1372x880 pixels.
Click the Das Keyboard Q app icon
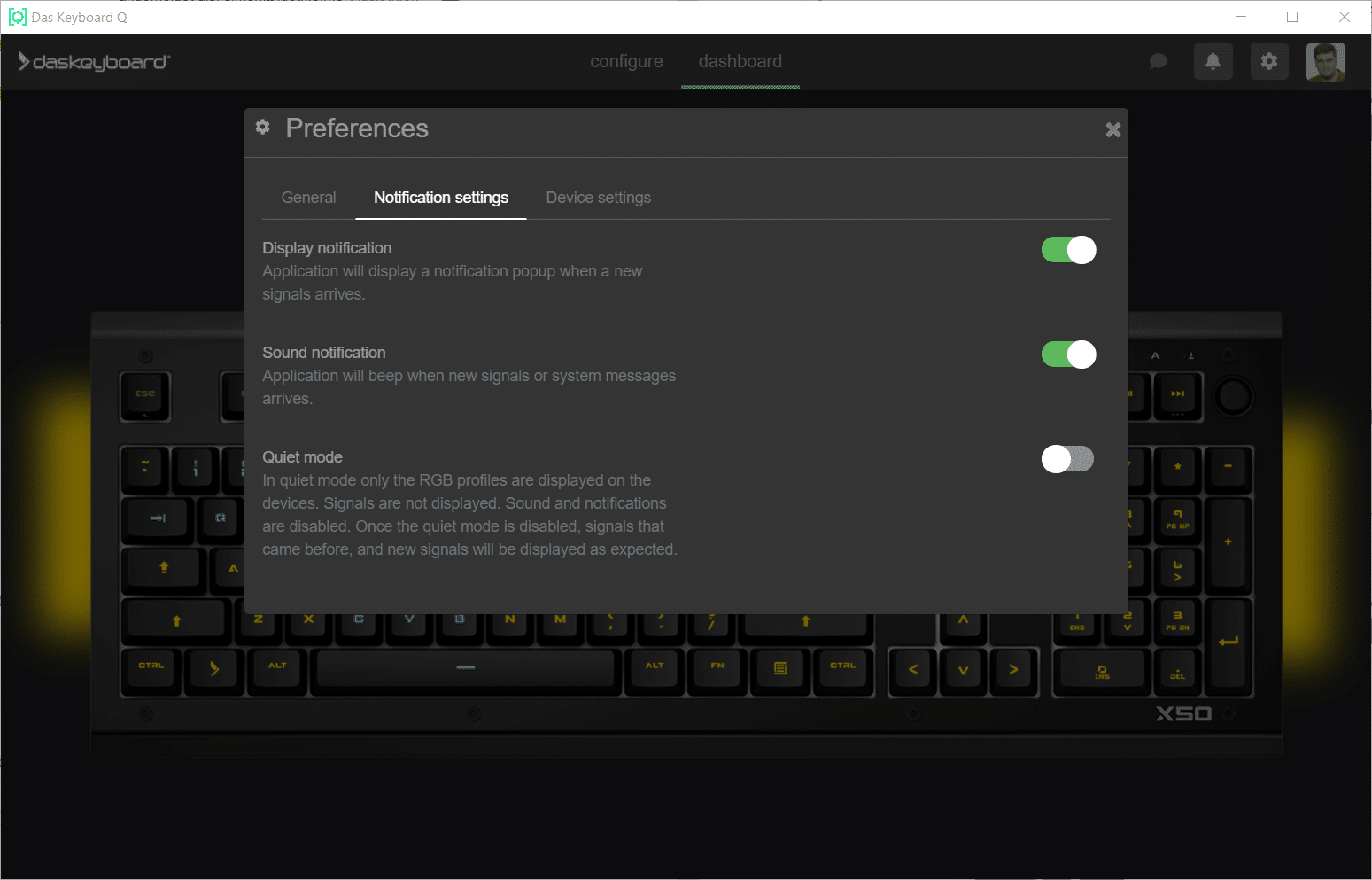pos(17,17)
